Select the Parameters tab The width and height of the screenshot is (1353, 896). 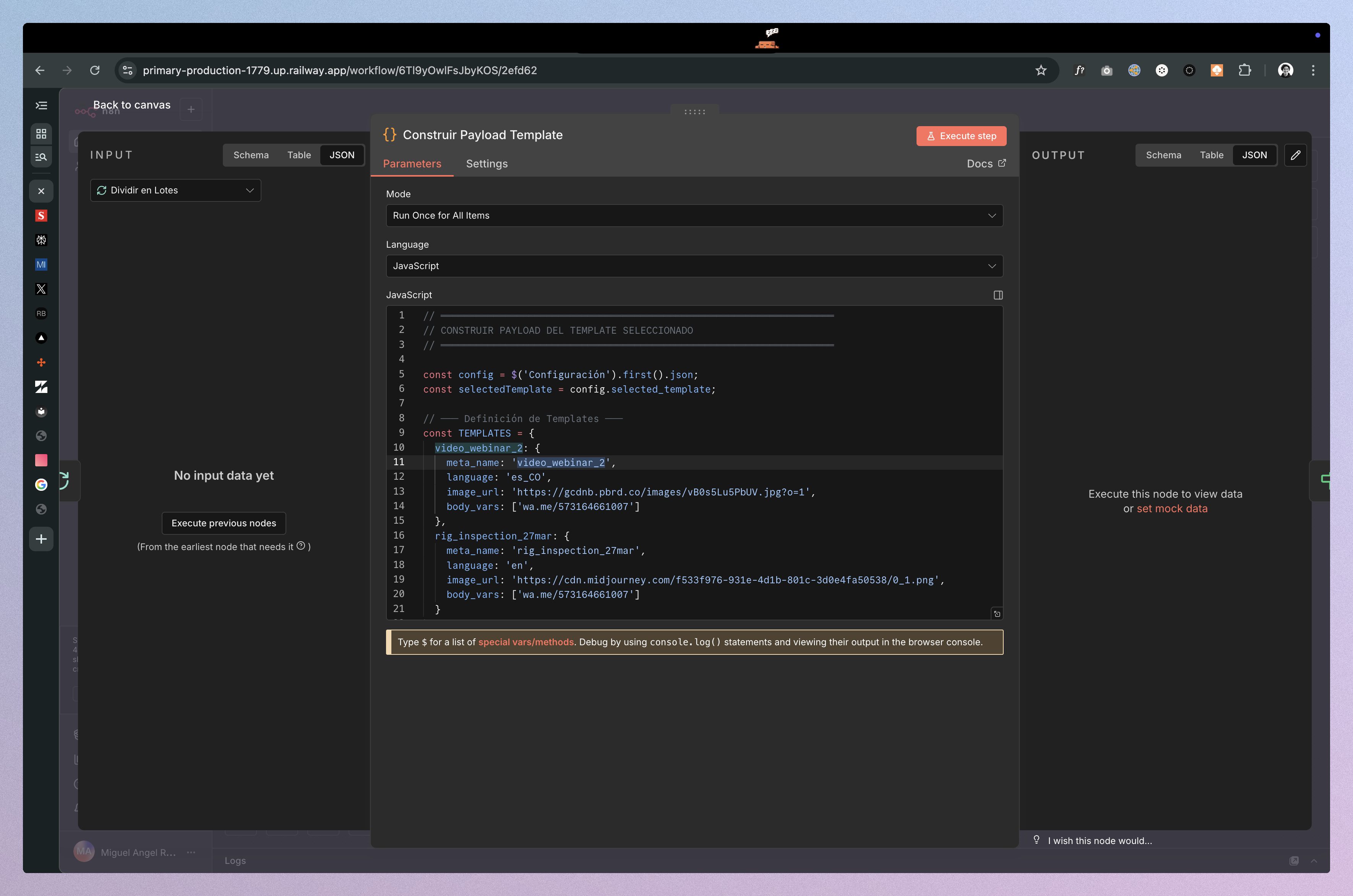412,164
